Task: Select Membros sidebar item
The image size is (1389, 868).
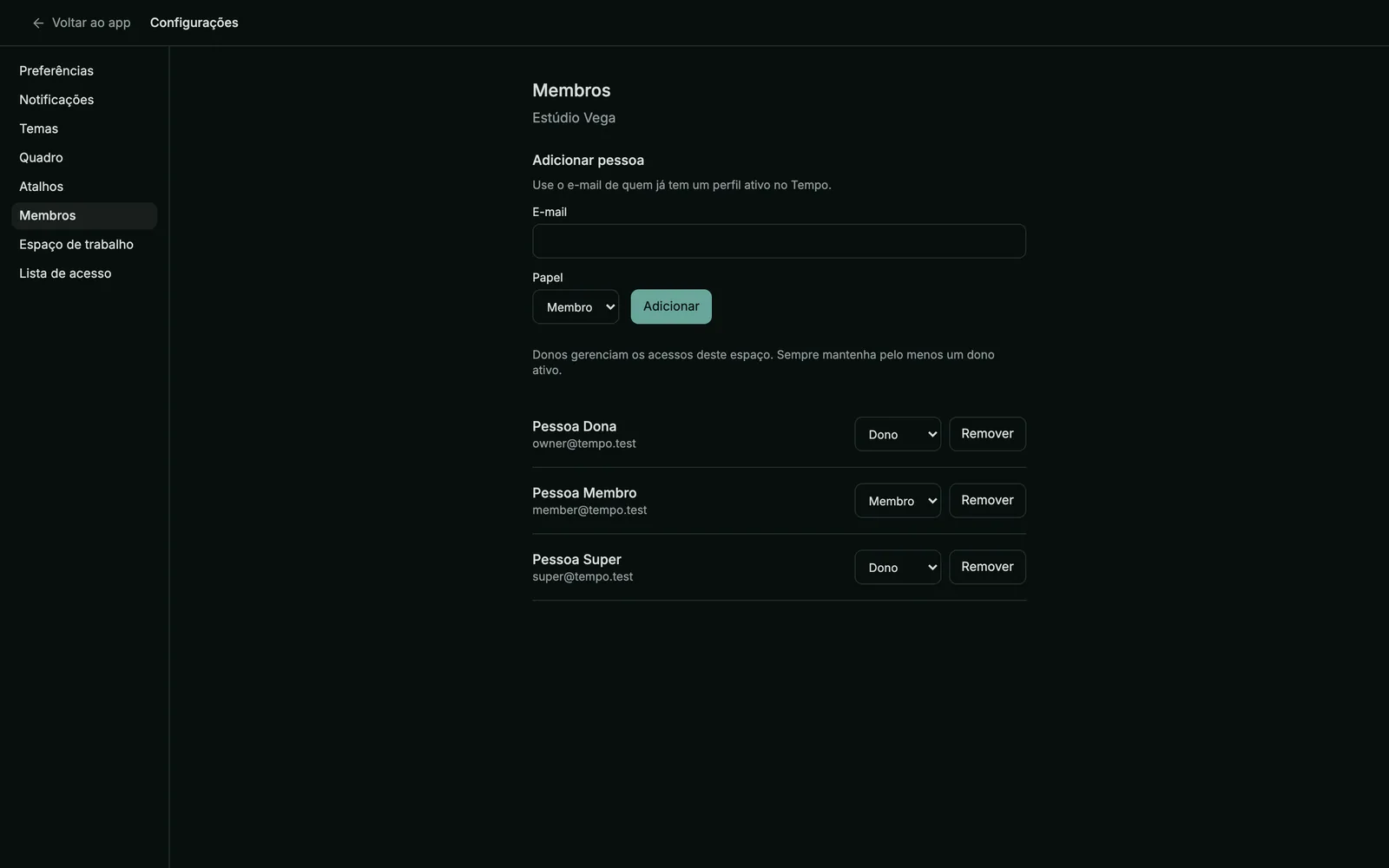Action: click(84, 215)
